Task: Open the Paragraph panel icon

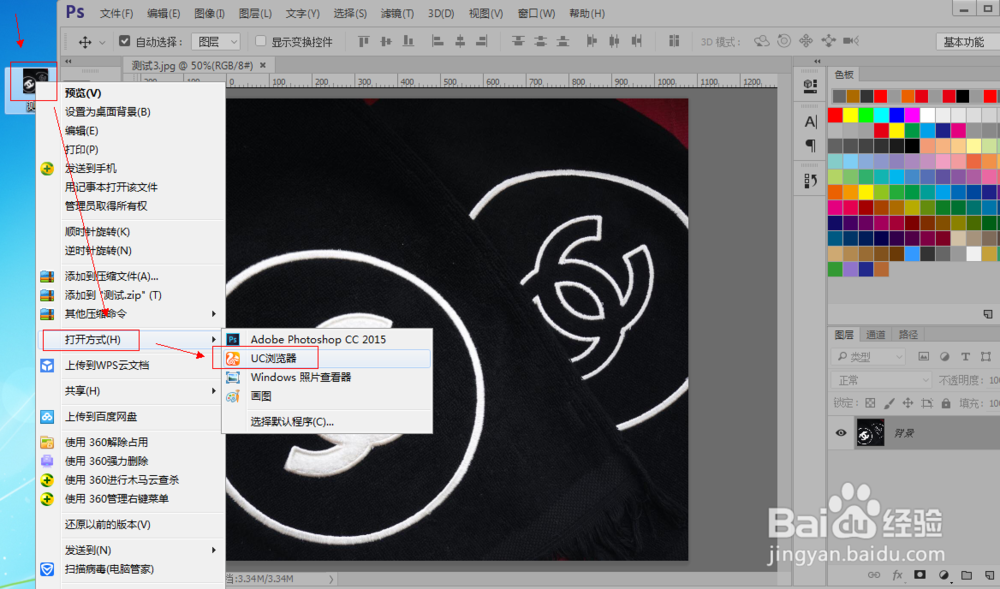Action: 810,146
